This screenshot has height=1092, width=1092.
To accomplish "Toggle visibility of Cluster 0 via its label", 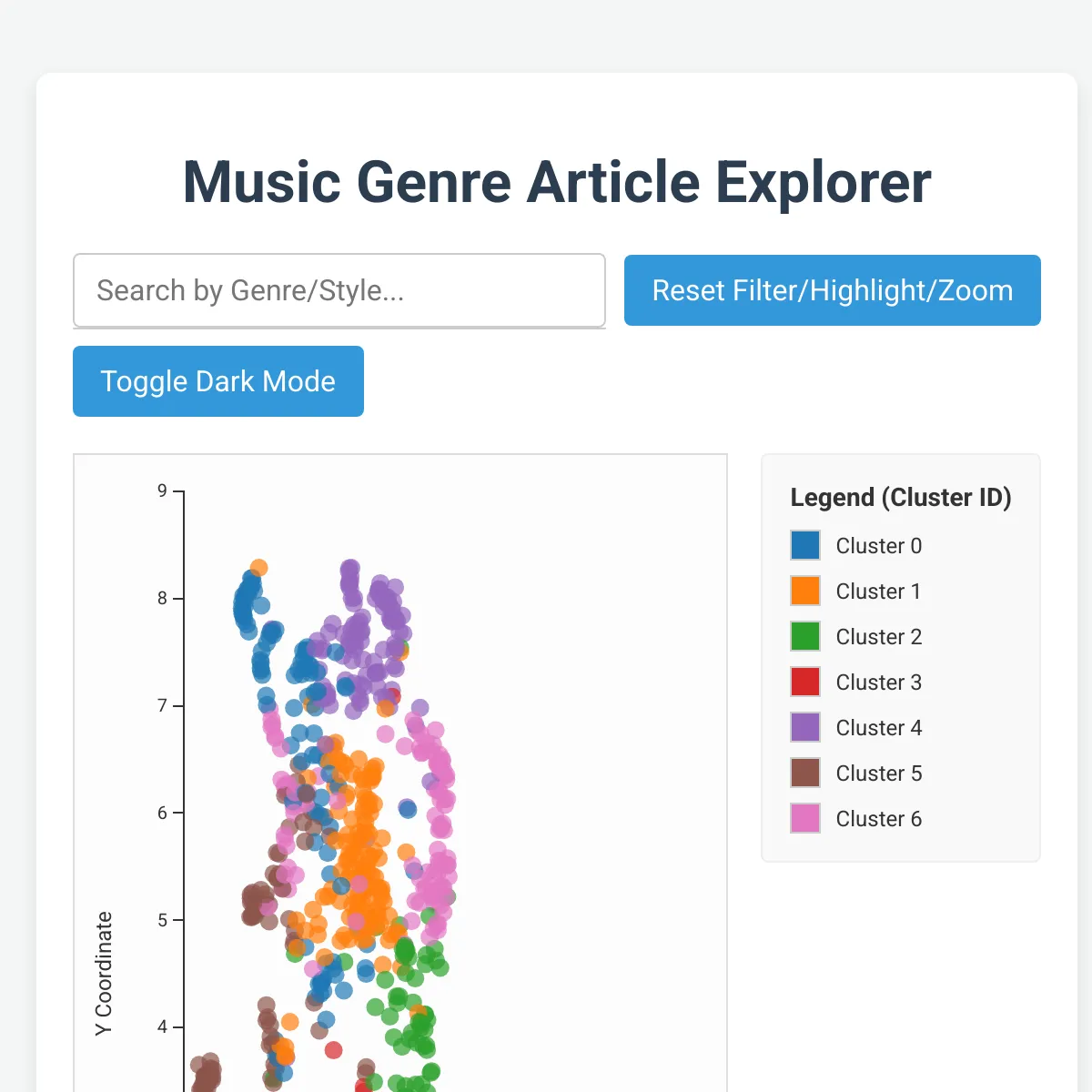I will pos(878,545).
